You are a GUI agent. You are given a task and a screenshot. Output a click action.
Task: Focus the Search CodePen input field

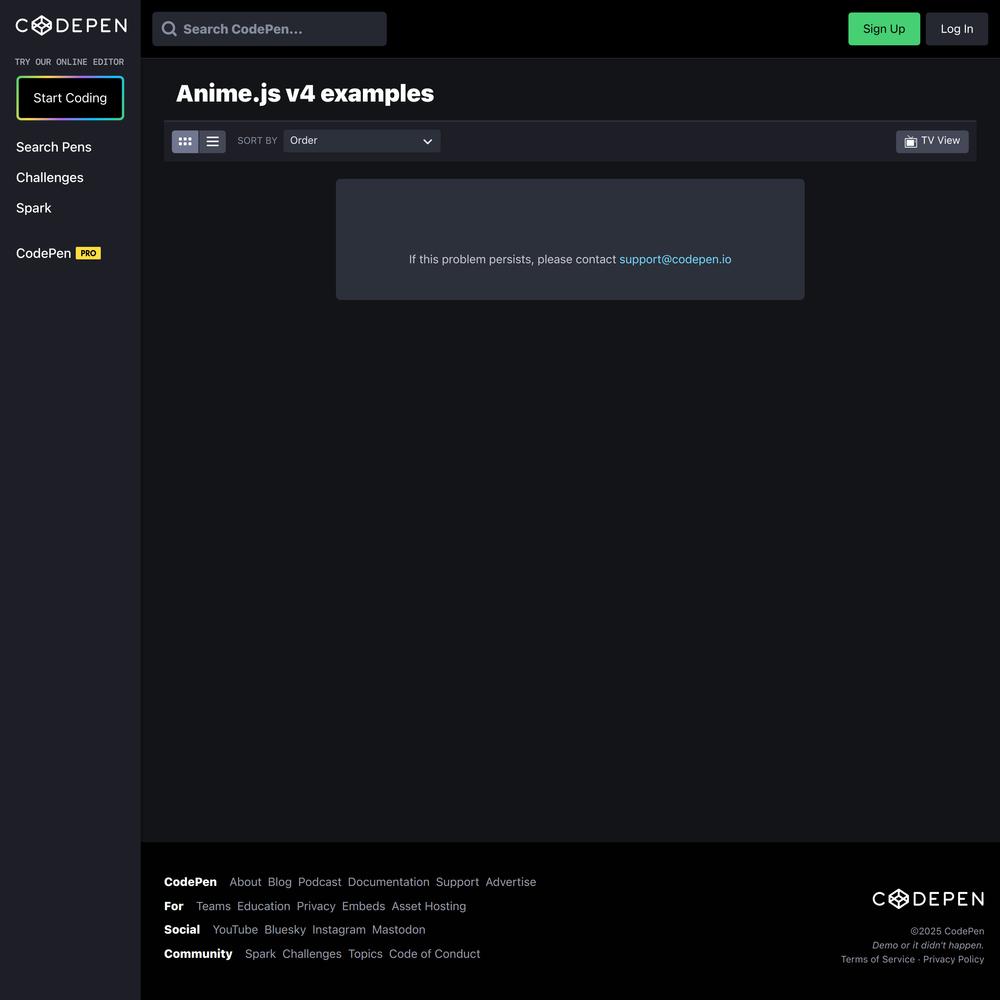coord(269,29)
